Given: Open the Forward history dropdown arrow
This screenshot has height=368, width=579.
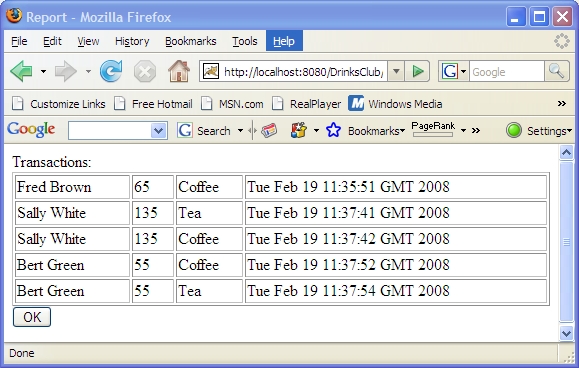Looking at the screenshot, I should pos(88,71).
